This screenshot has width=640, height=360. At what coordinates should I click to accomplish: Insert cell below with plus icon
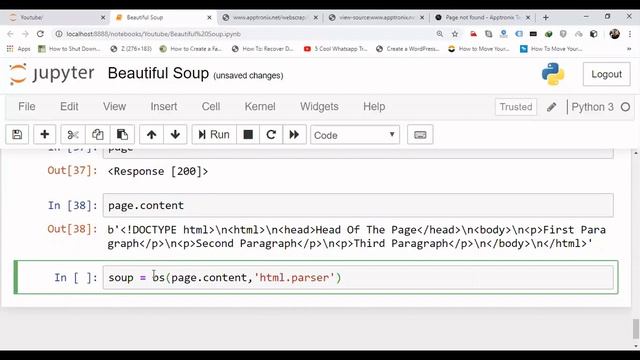click(44, 135)
